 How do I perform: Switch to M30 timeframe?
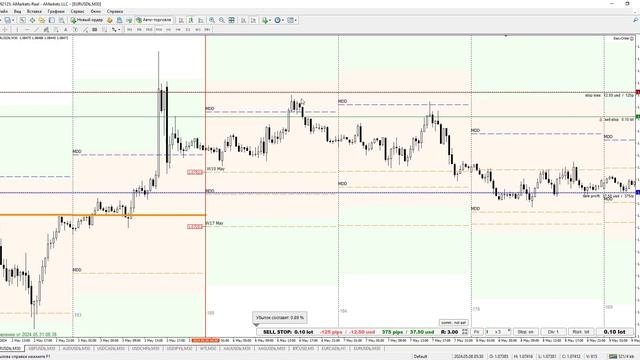coord(159,29)
